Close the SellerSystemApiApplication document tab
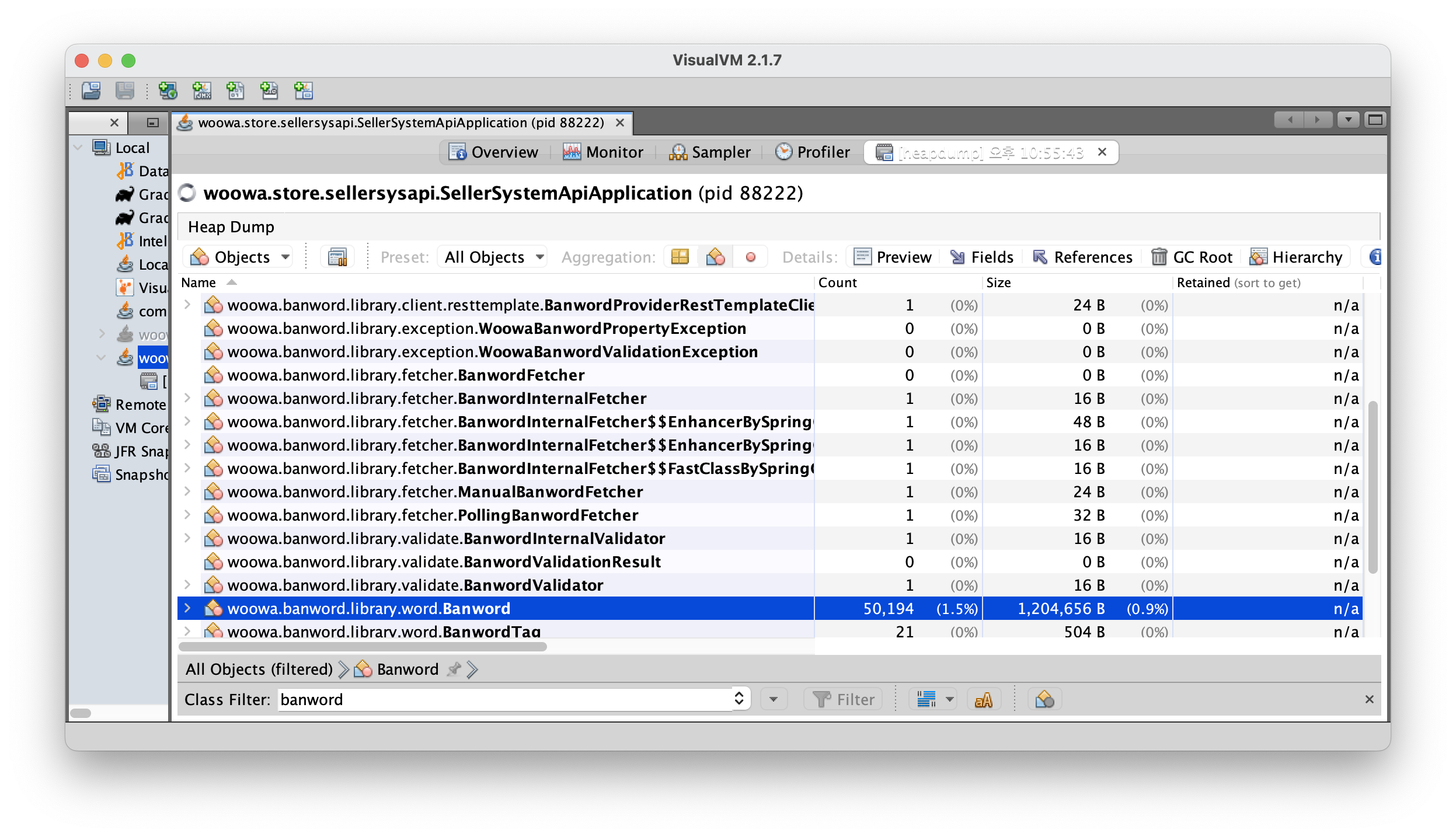Image resolution: width=1456 pixels, height=837 pixels. click(620, 123)
